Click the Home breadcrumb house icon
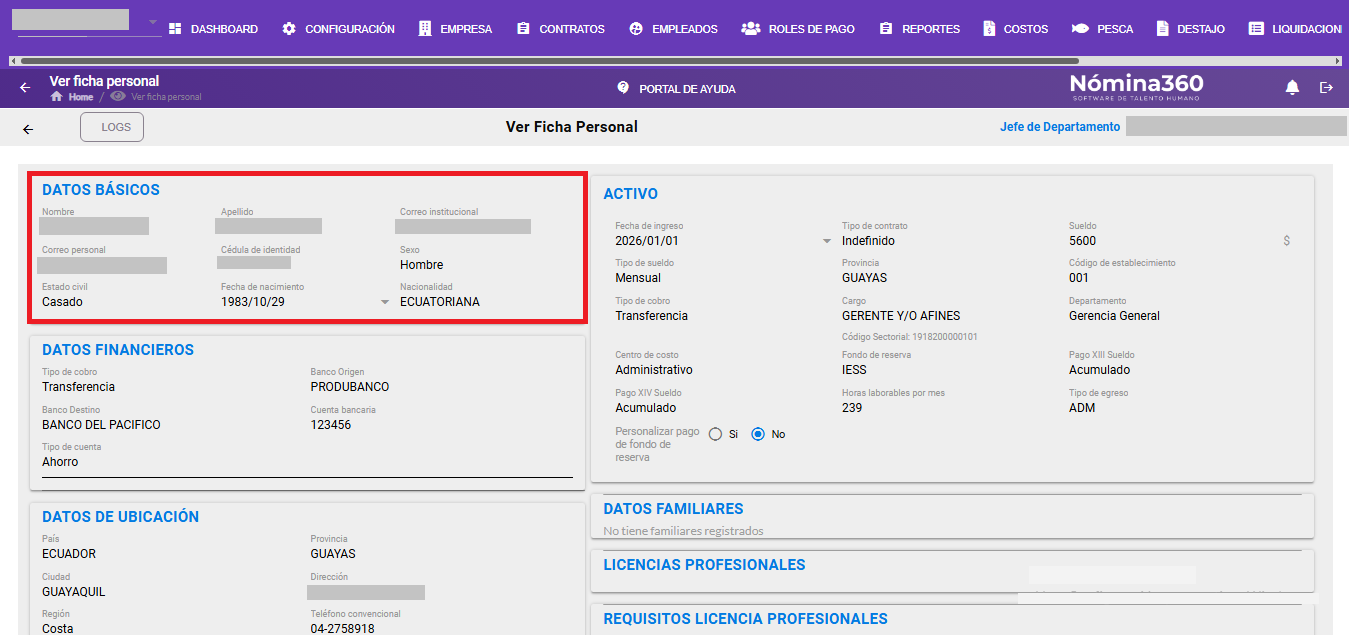This screenshot has height=635, width=1349. [57, 97]
